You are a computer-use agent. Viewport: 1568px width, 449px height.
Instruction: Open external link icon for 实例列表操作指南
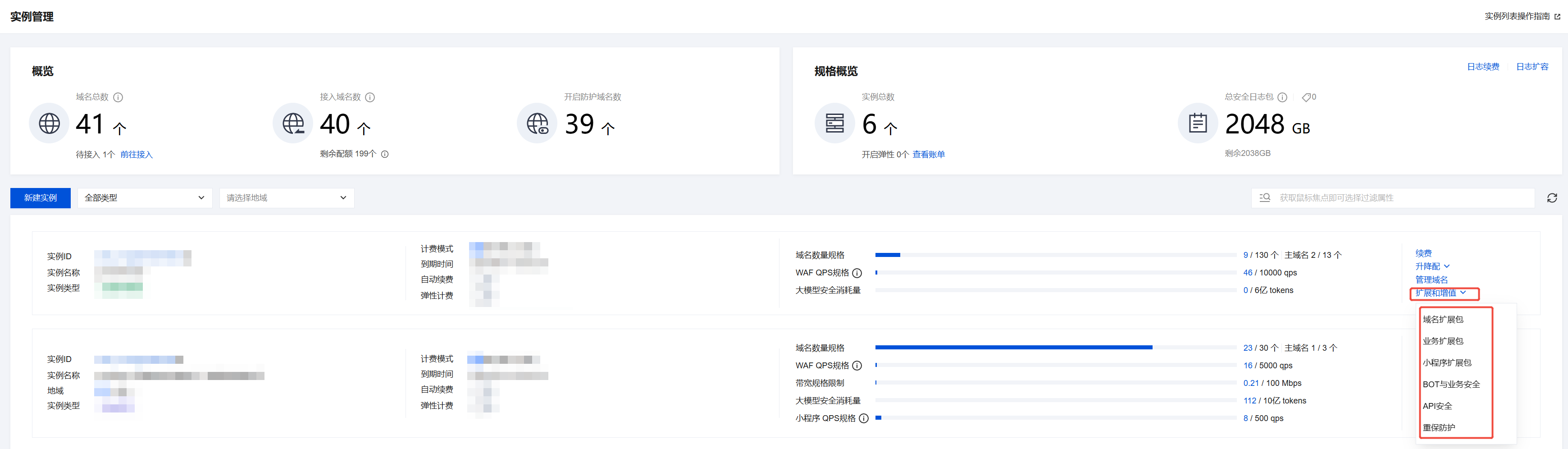coord(1557,17)
